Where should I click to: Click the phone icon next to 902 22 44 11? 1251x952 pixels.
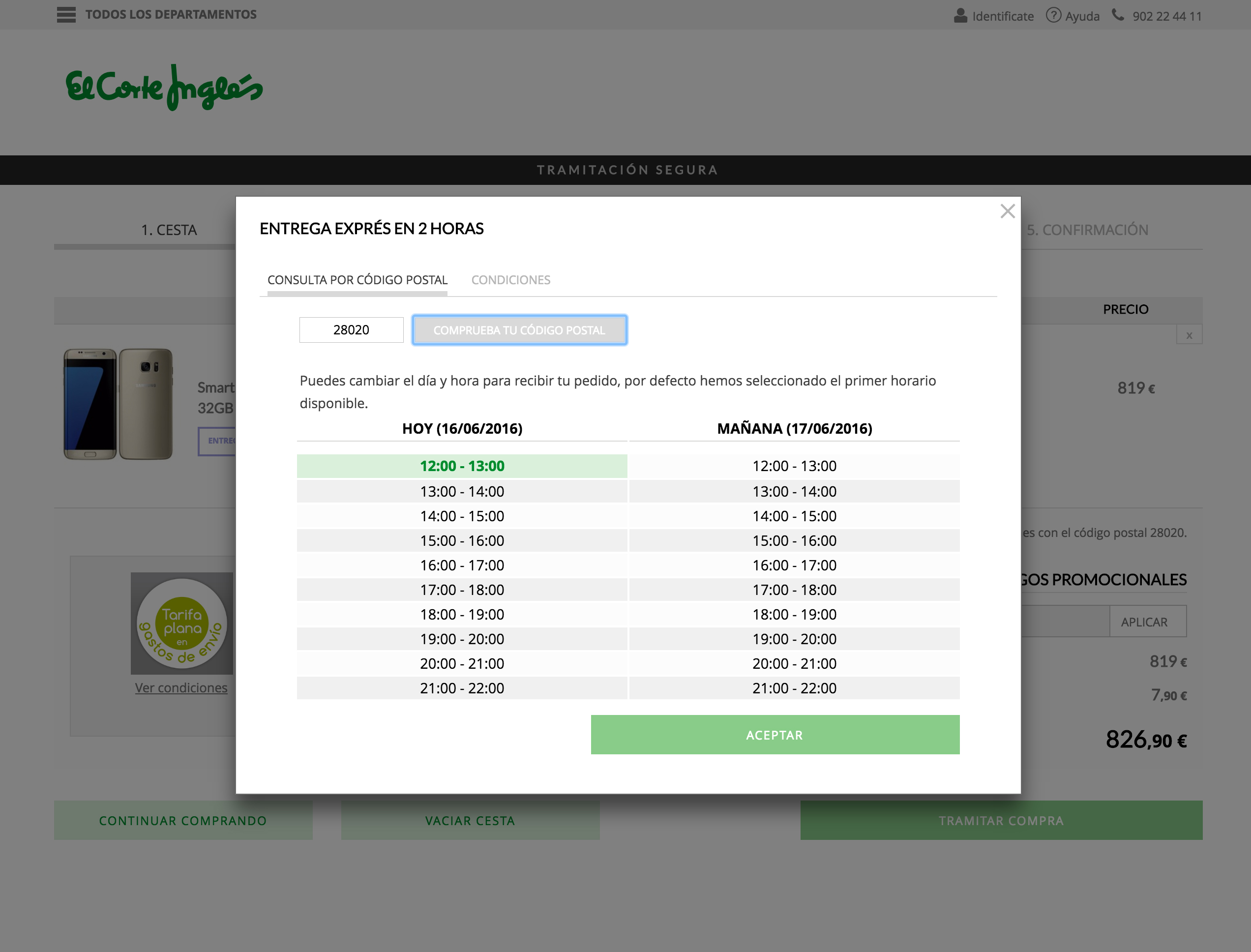[1117, 15]
